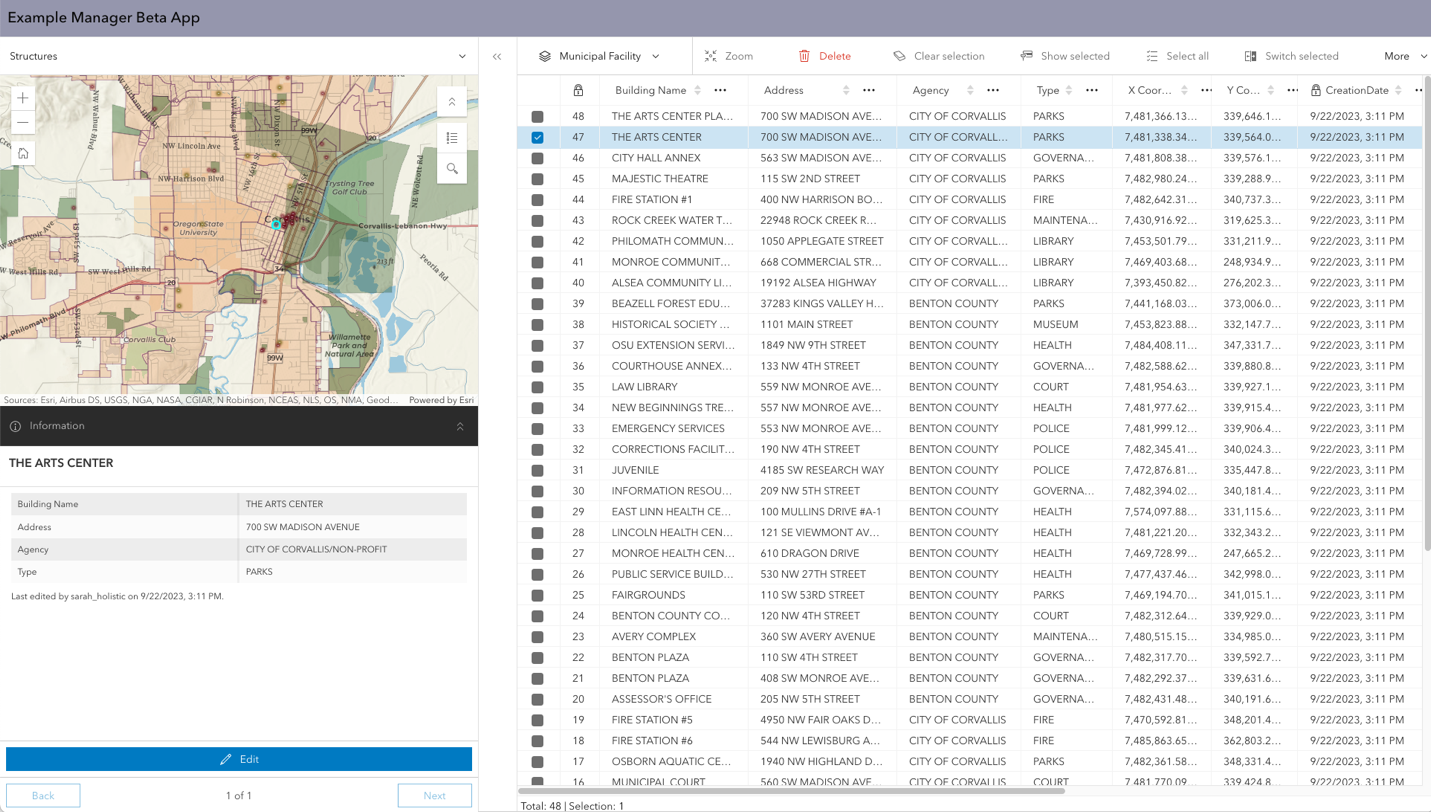The image size is (1431, 812).
Task: Check the CITY HALL ANNEX row checkbox
Action: (x=539, y=157)
